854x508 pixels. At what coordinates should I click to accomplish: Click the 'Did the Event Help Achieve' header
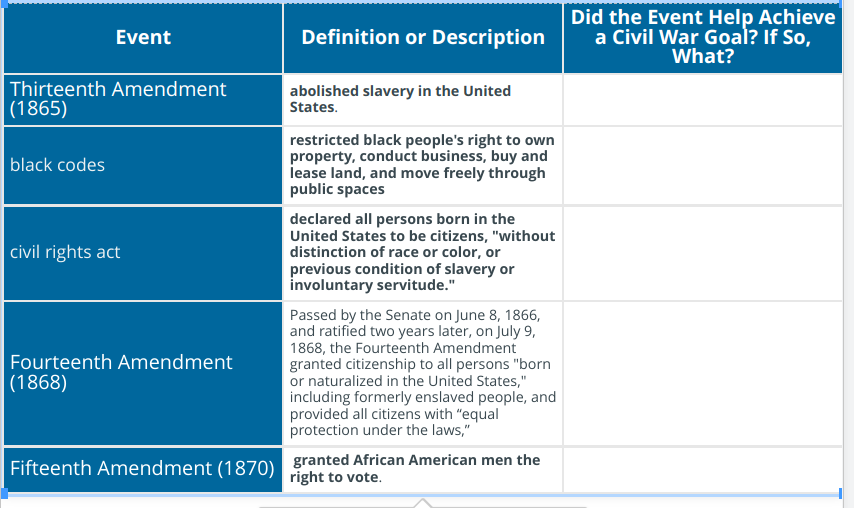tap(703, 38)
